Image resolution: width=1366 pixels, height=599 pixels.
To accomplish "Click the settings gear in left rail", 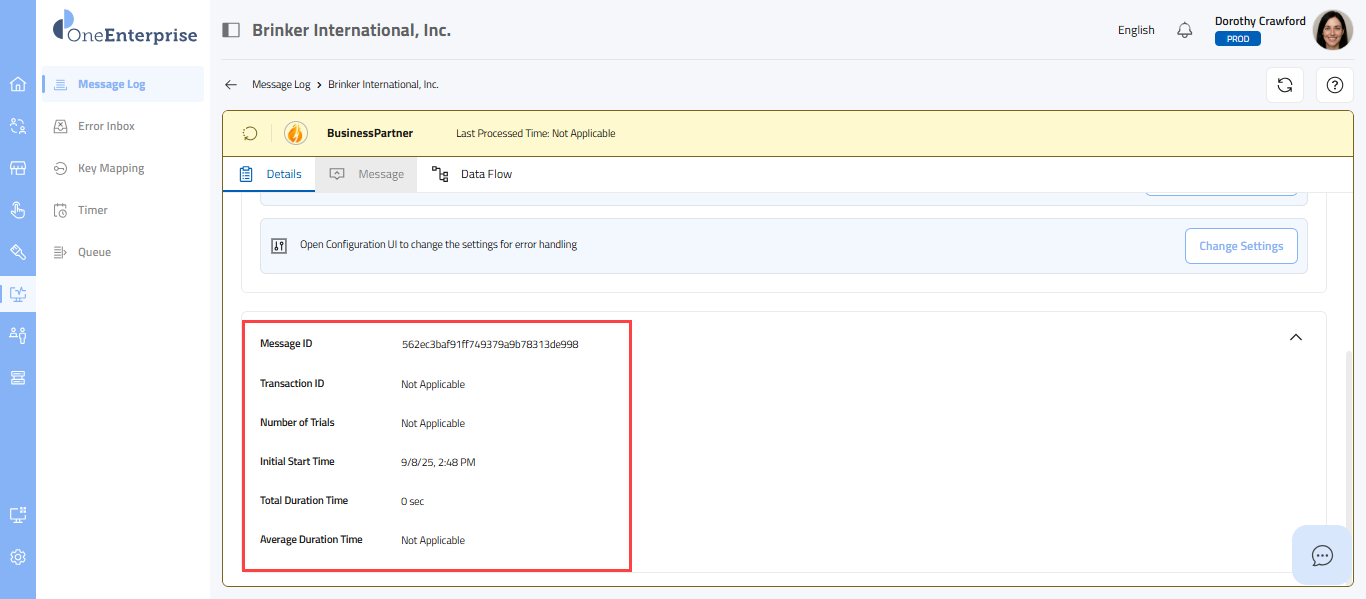I will click(17, 557).
